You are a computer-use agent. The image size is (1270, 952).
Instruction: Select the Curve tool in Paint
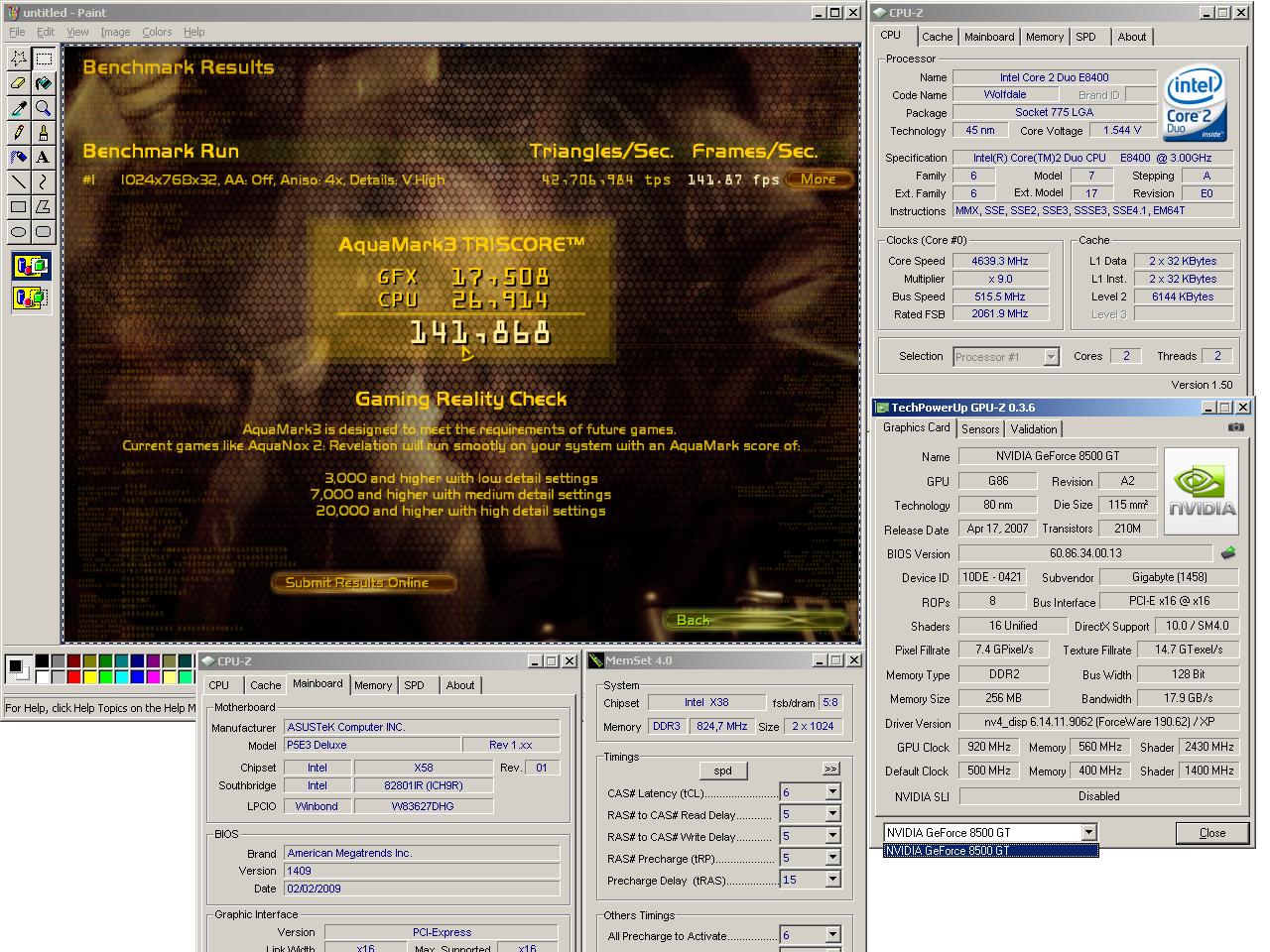click(44, 182)
